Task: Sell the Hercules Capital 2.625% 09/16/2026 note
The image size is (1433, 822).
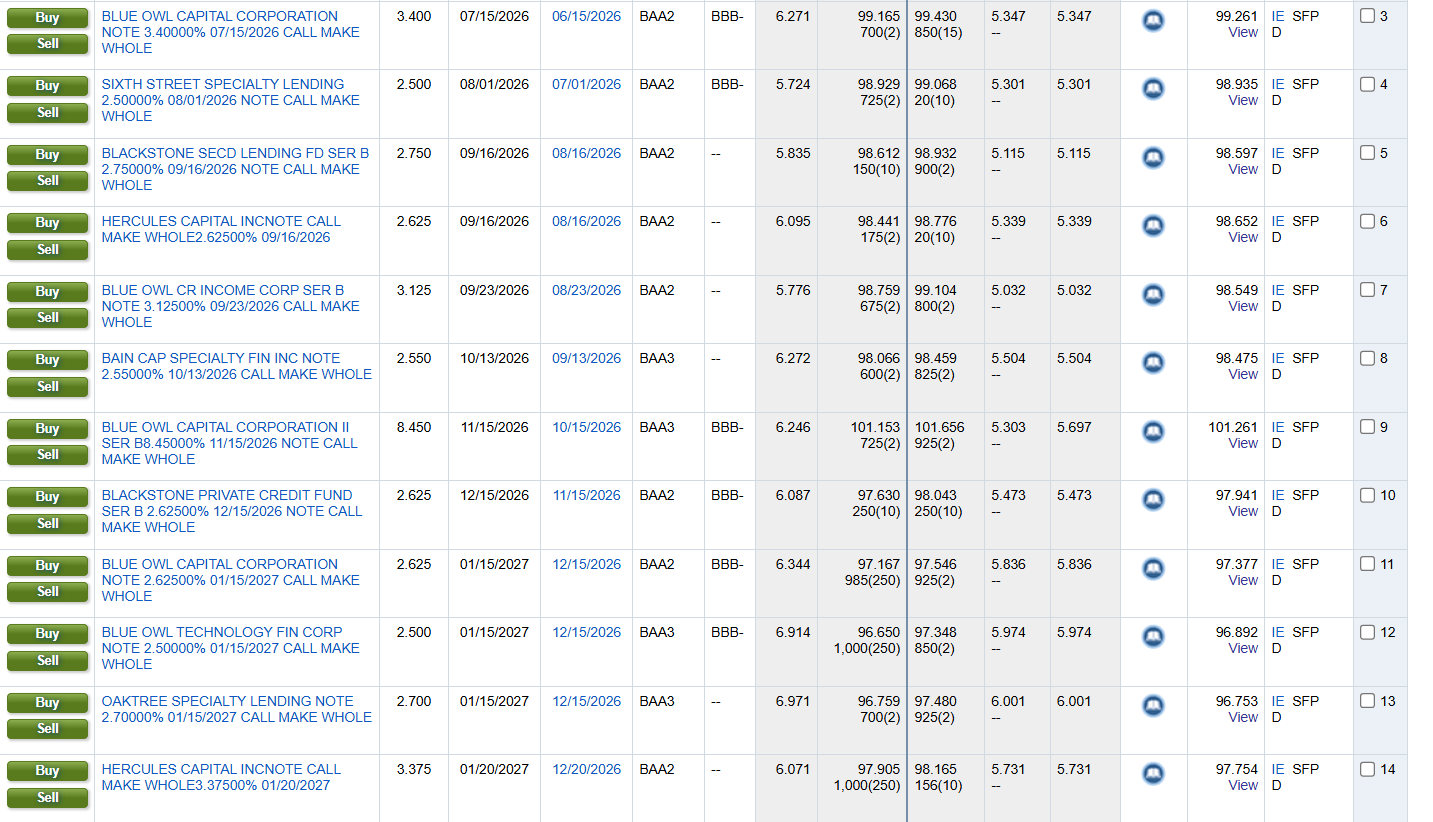Action: pos(47,249)
